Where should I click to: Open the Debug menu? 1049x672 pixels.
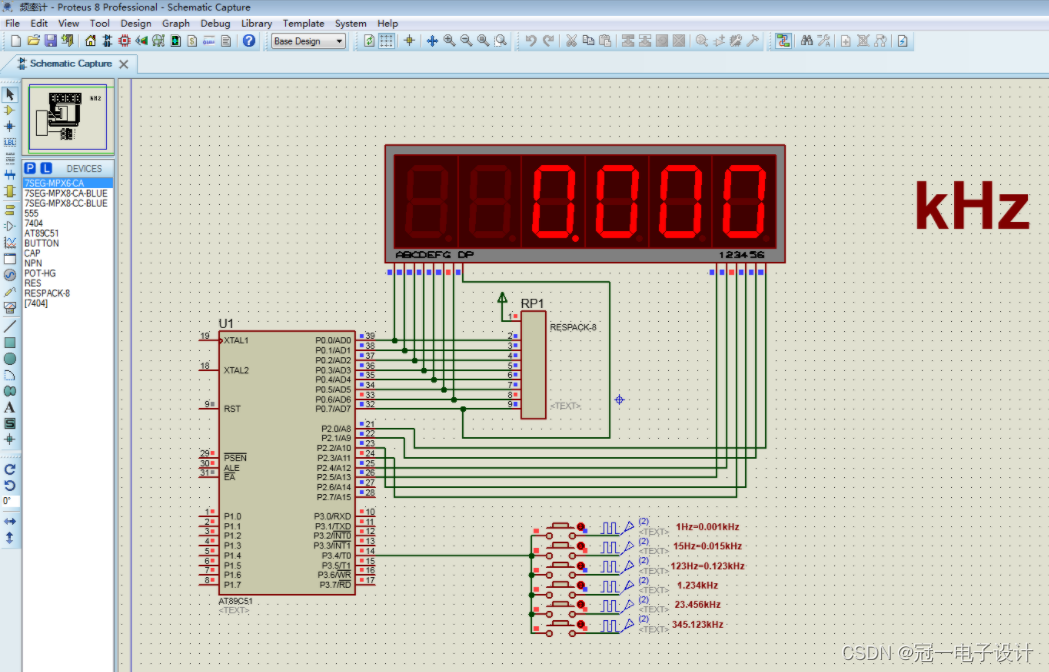[x=215, y=23]
